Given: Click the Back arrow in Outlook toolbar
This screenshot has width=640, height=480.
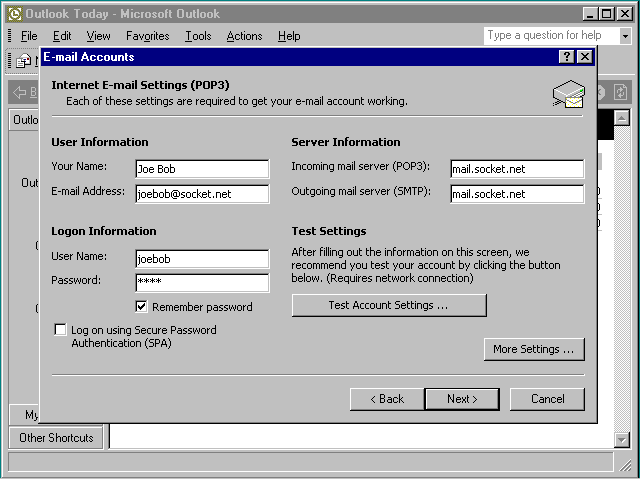Looking at the screenshot, I should pos(20,92).
